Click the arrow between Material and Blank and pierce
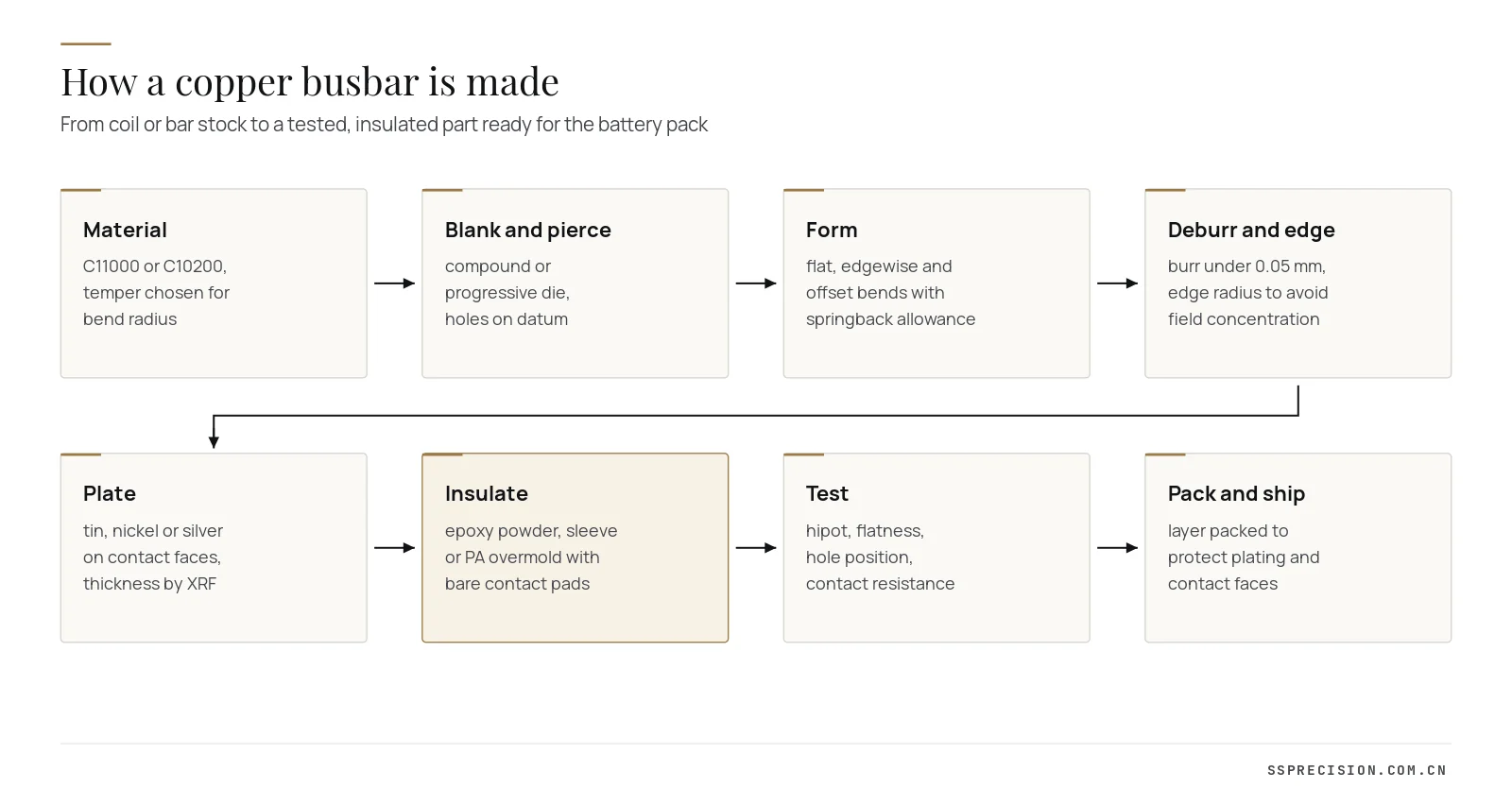Image resolution: width=1512 pixels, height=806 pixels. point(395,283)
